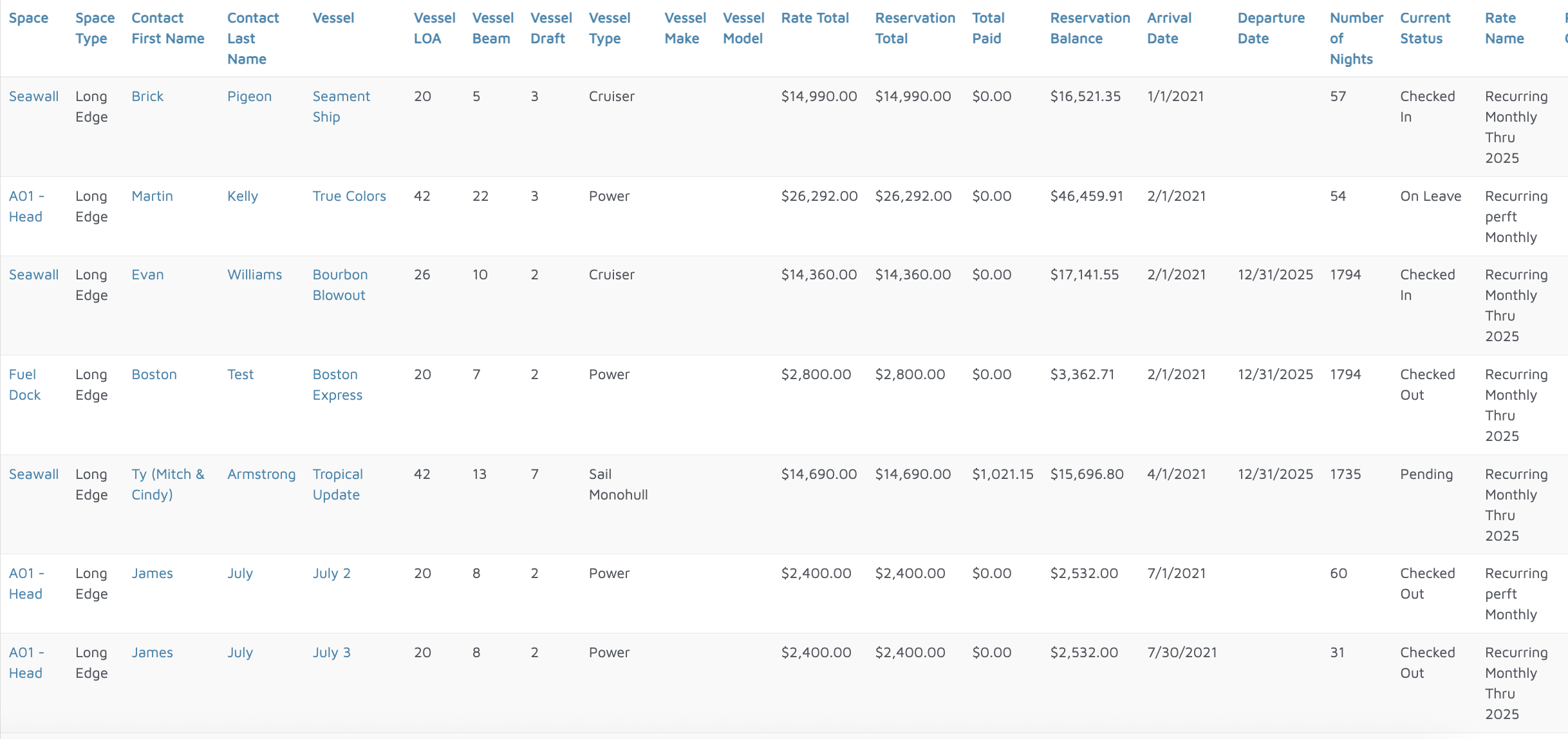The height and width of the screenshot is (739, 1568).
Task: Sort by Space Type column header
Action: click(95, 28)
